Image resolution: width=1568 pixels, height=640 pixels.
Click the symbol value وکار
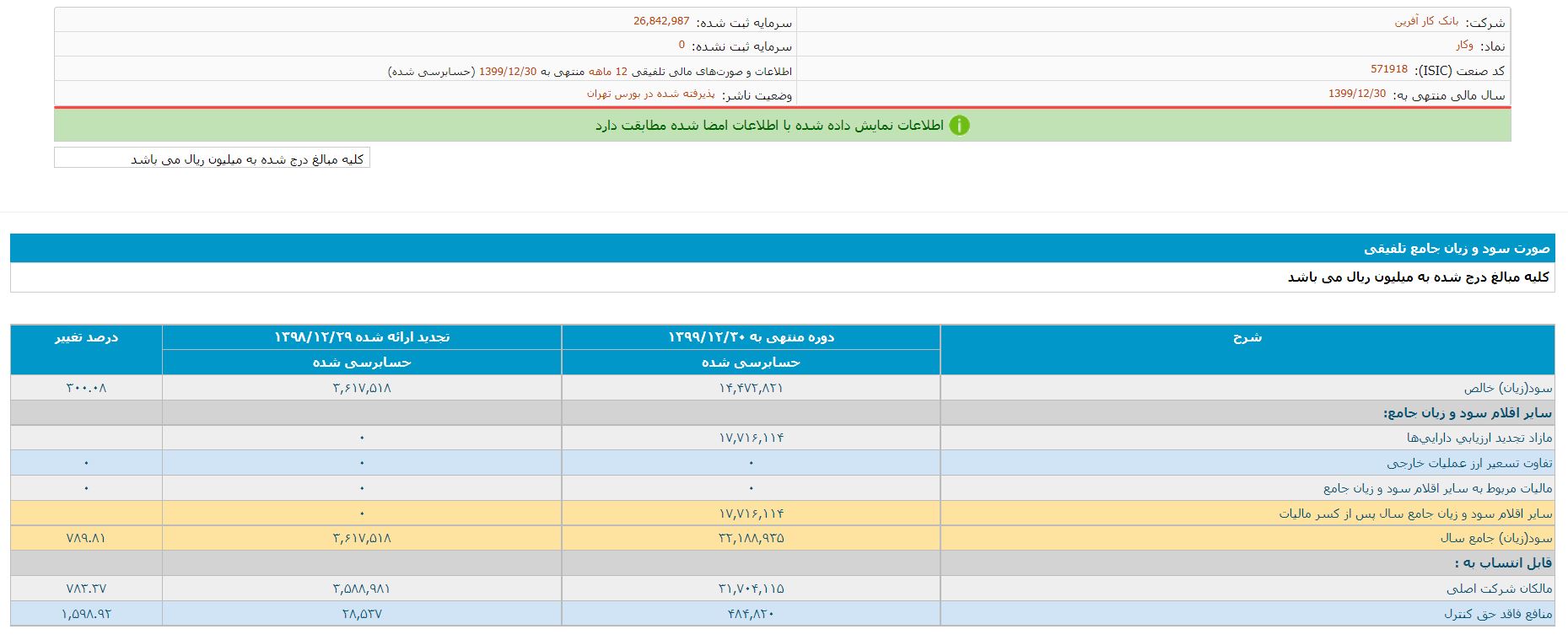click(x=1464, y=46)
